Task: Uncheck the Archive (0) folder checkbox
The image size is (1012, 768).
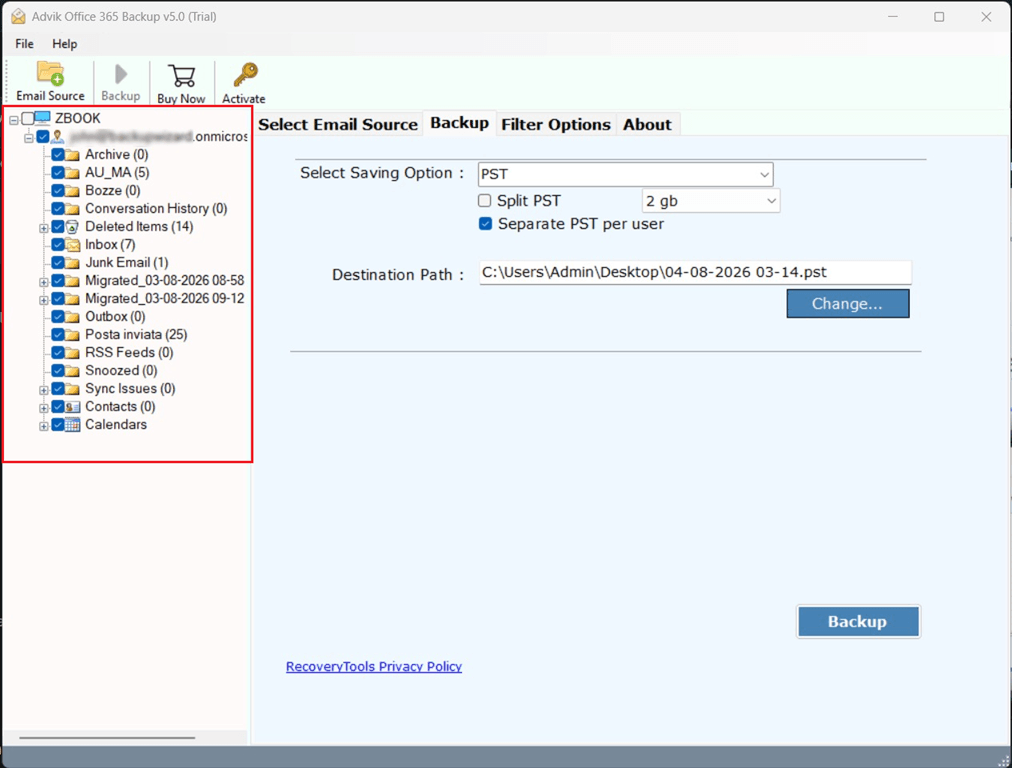Action: coord(57,155)
